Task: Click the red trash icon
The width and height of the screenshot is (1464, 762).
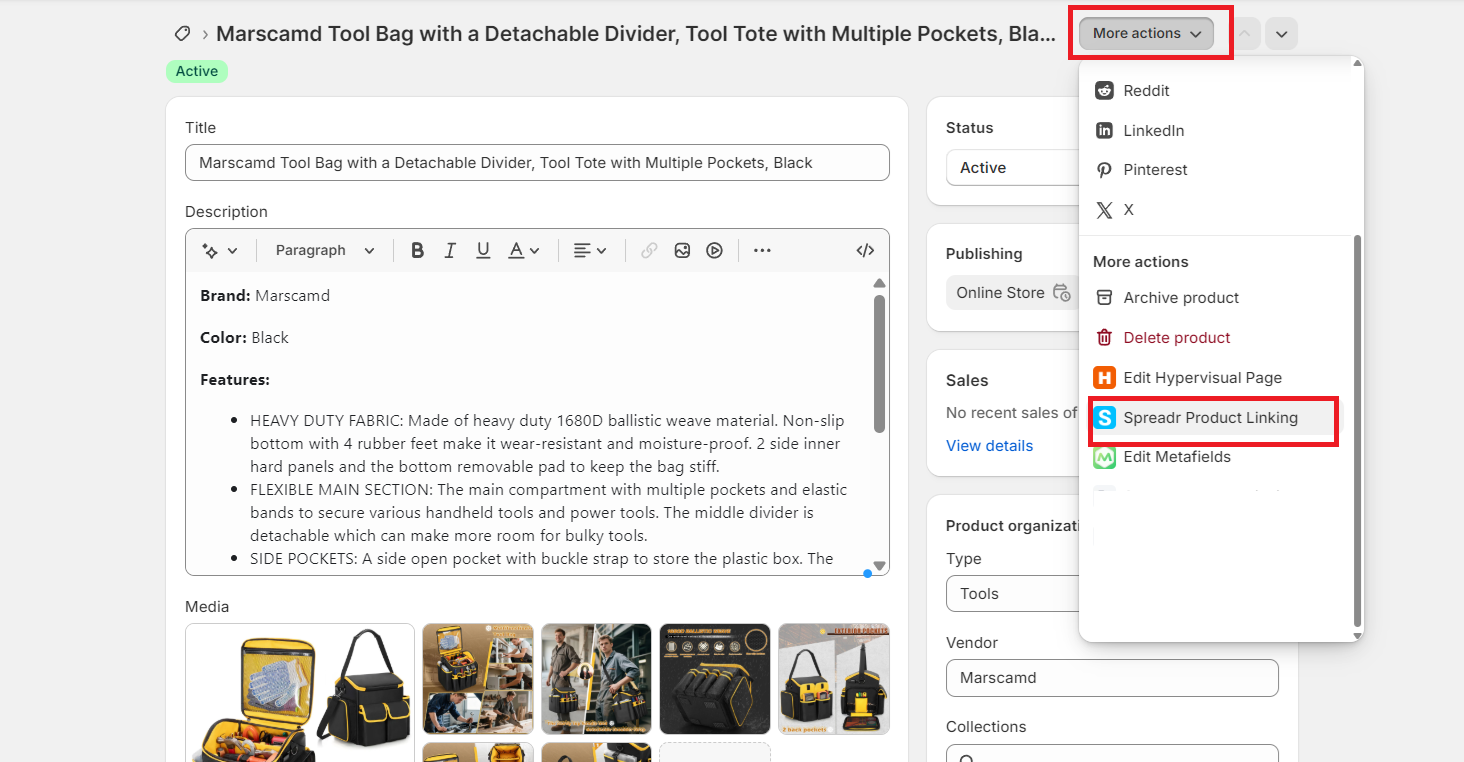Action: coord(1104,338)
